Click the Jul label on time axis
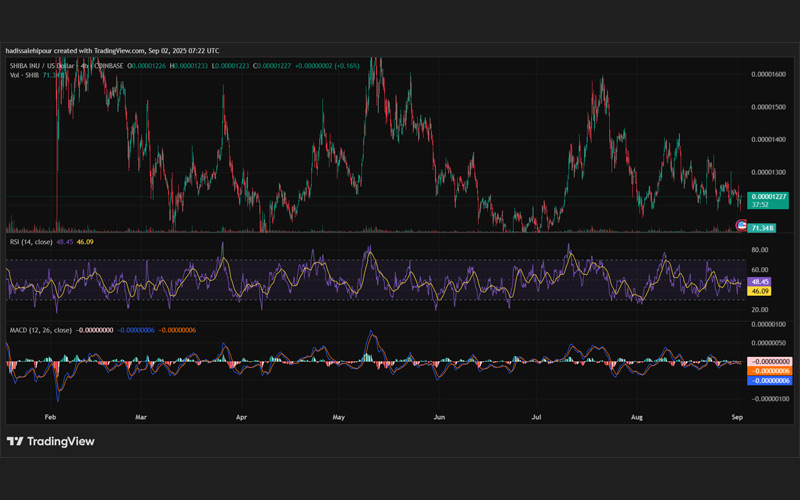800x500 pixels. click(x=536, y=417)
